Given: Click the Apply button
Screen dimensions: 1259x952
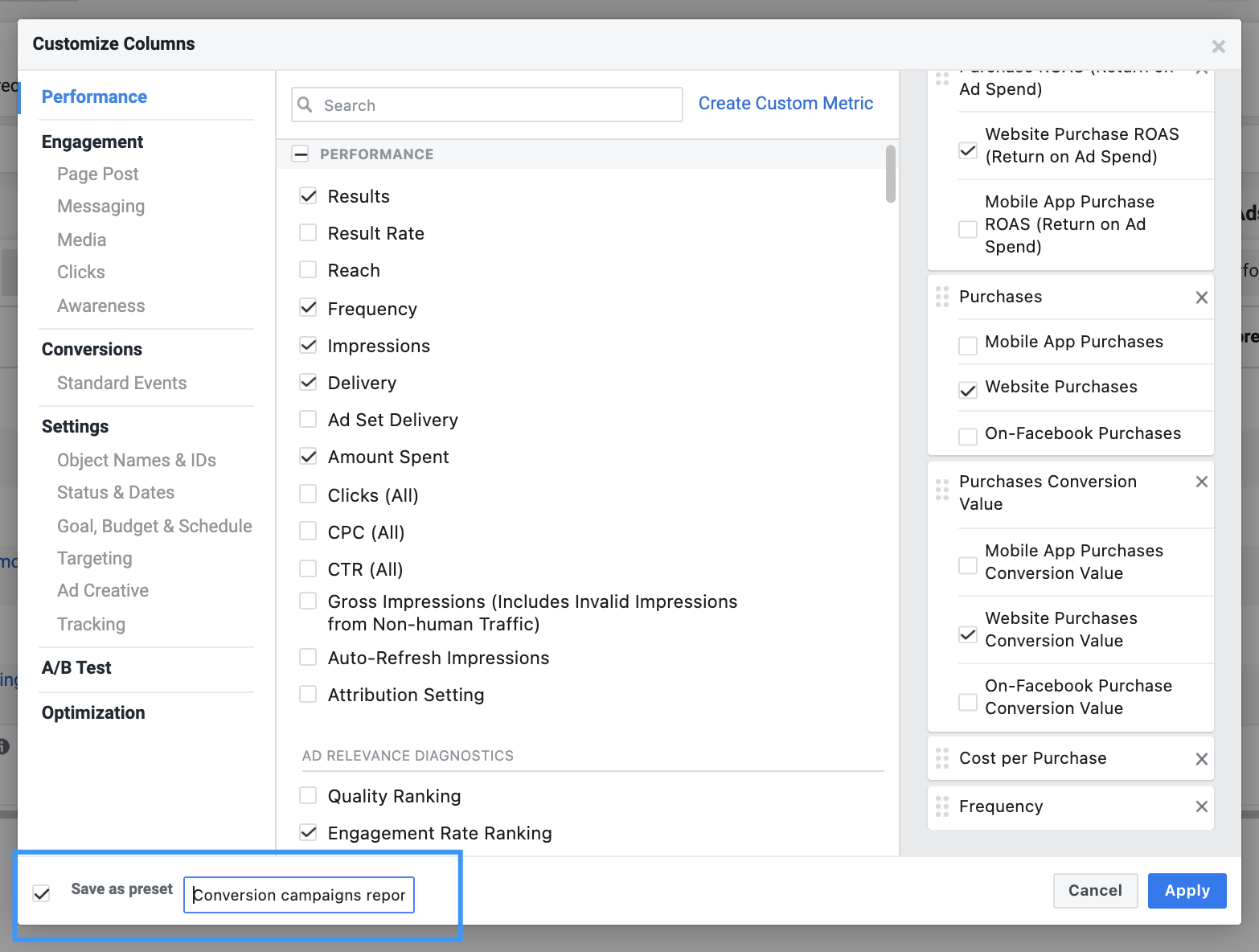Looking at the screenshot, I should click(x=1187, y=891).
